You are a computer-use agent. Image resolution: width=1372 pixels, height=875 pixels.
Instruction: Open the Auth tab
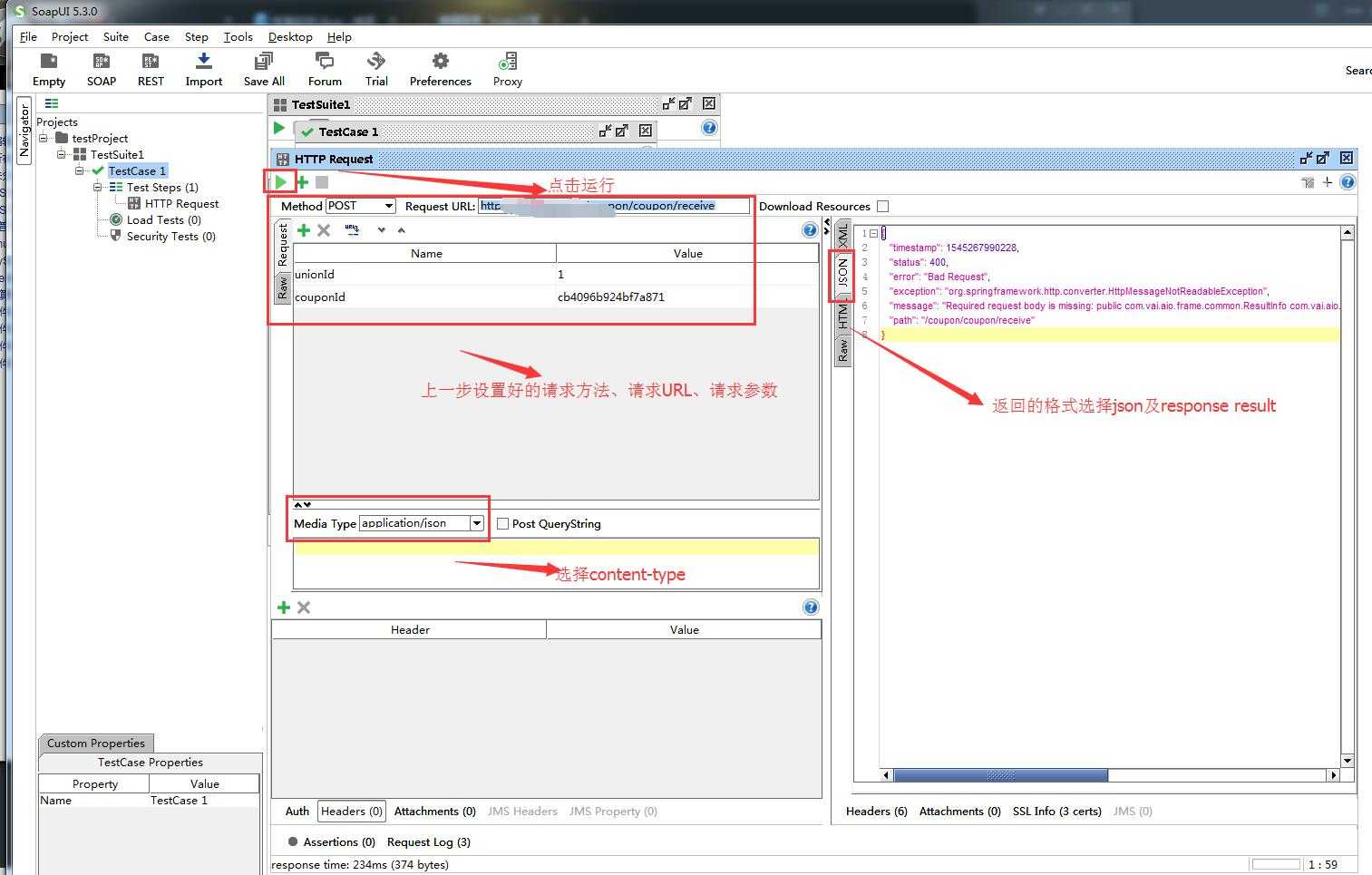[297, 812]
